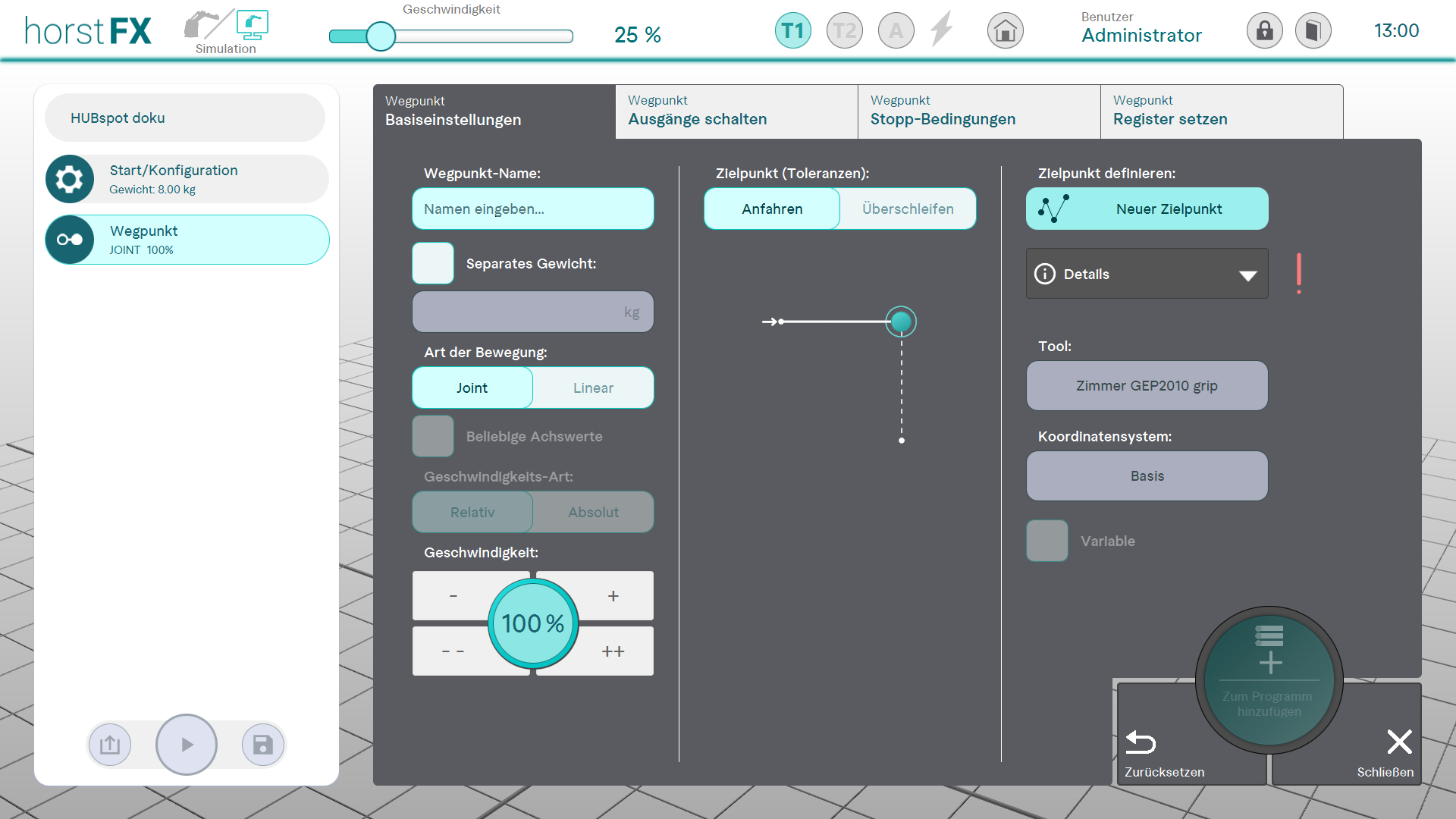The image size is (1456, 819).
Task: Select T1 operating mode icon
Action: (x=792, y=31)
